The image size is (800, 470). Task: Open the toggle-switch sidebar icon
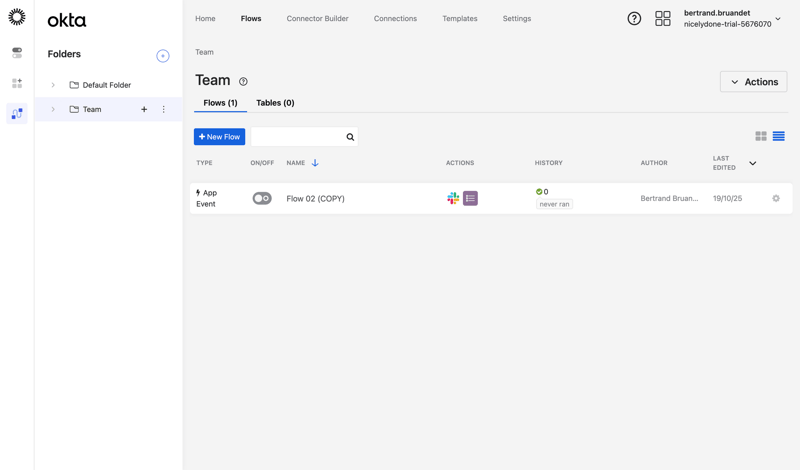[x=17, y=53]
